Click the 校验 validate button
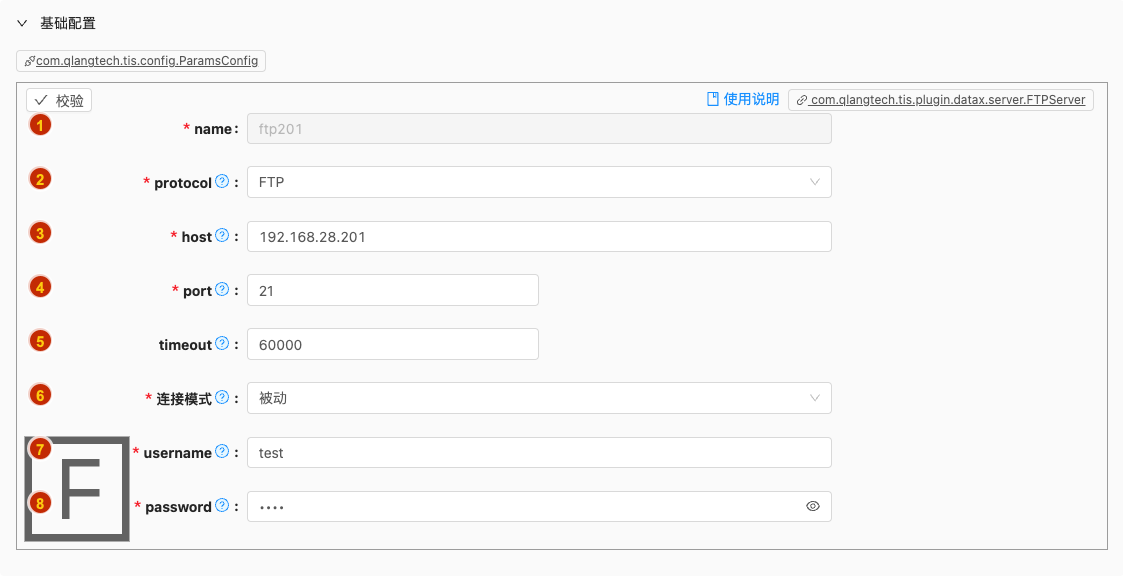 pyautogui.click(x=59, y=100)
